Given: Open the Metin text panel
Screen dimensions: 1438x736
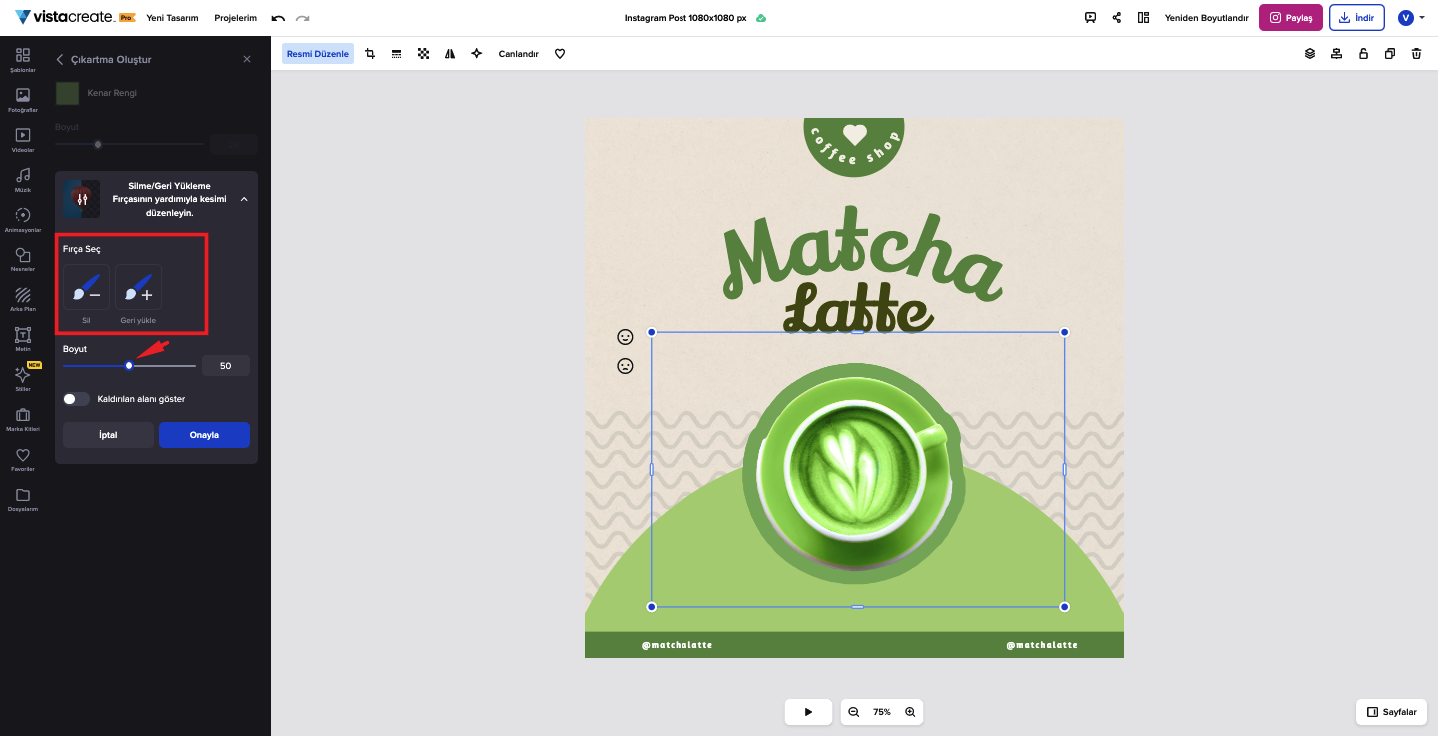Looking at the screenshot, I should [x=23, y=340].
